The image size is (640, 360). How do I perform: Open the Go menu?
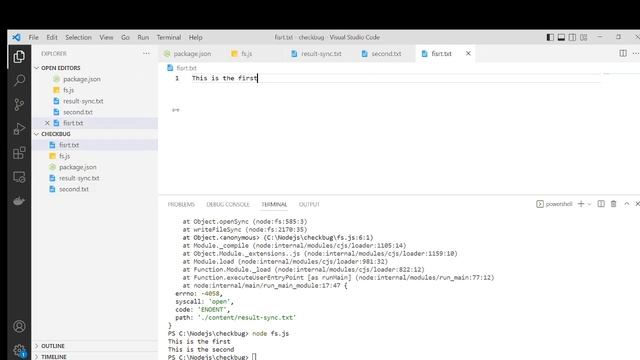coord(125,37)
